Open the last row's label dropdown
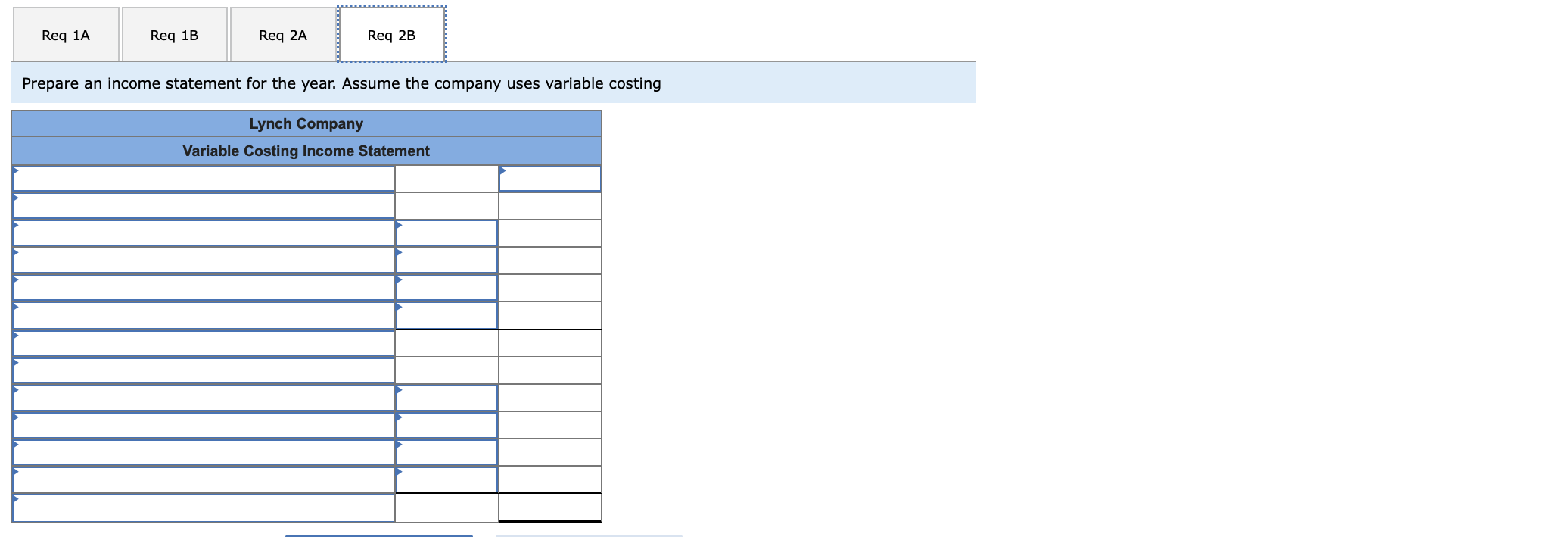 pos(204,507)
